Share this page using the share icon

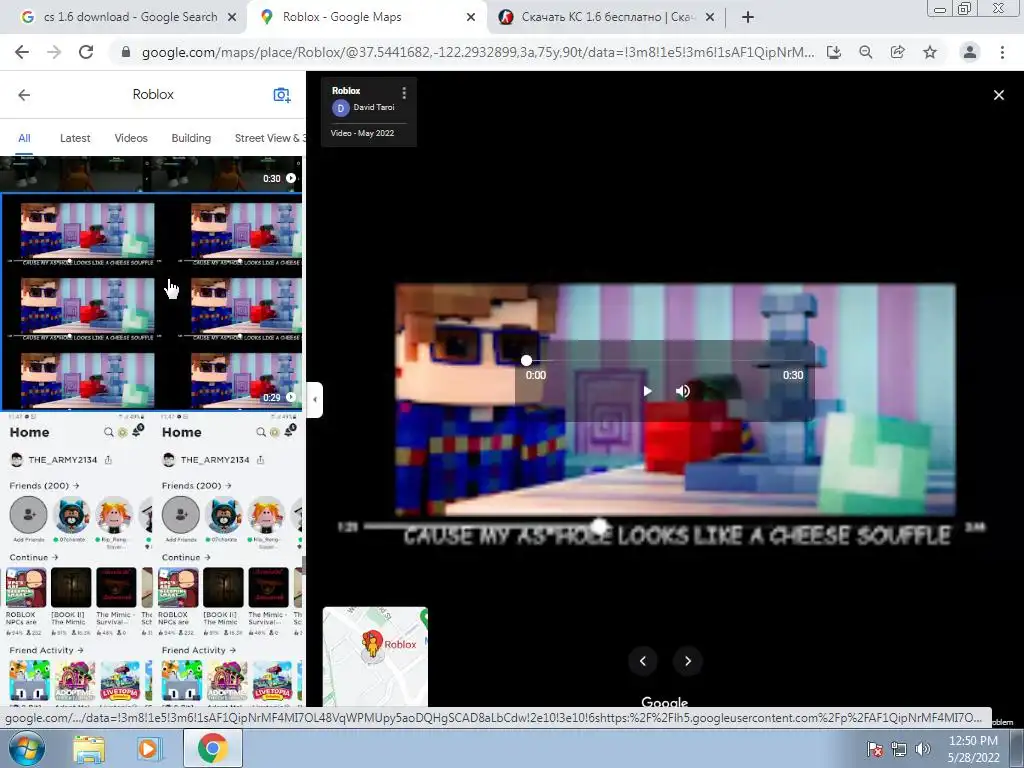point(898,52)
